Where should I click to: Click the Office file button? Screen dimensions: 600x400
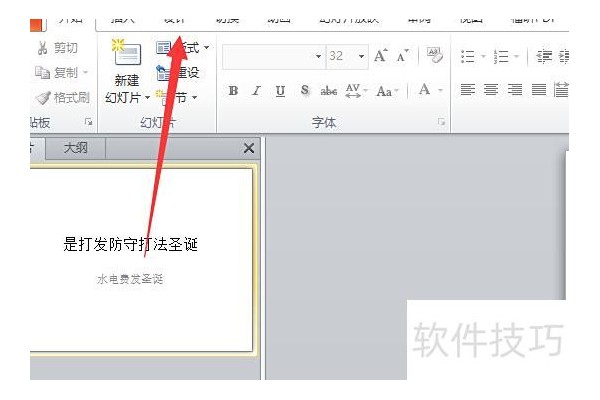coord(38,24)
